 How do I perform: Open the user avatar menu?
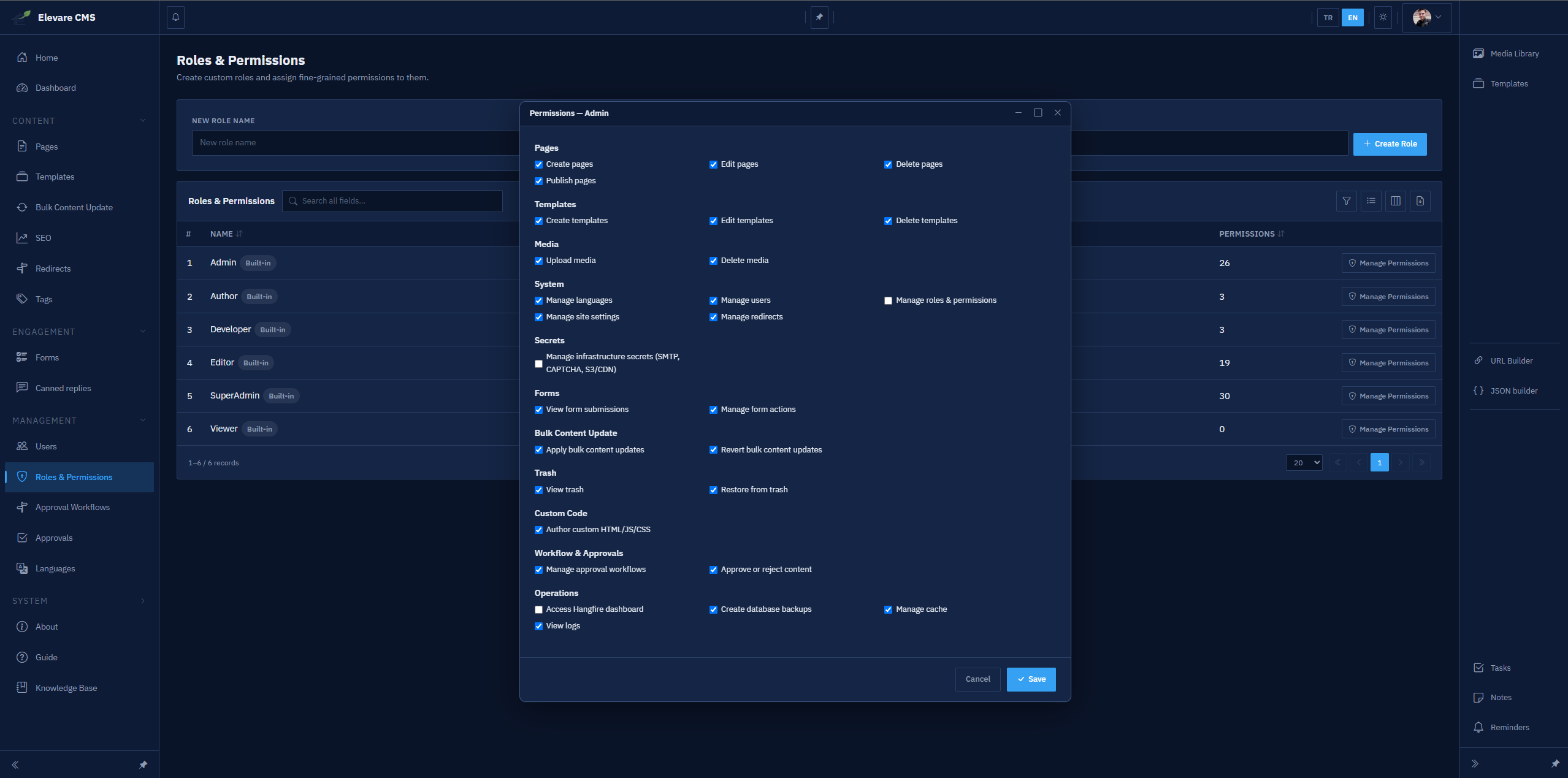(x=1427, y=17)
